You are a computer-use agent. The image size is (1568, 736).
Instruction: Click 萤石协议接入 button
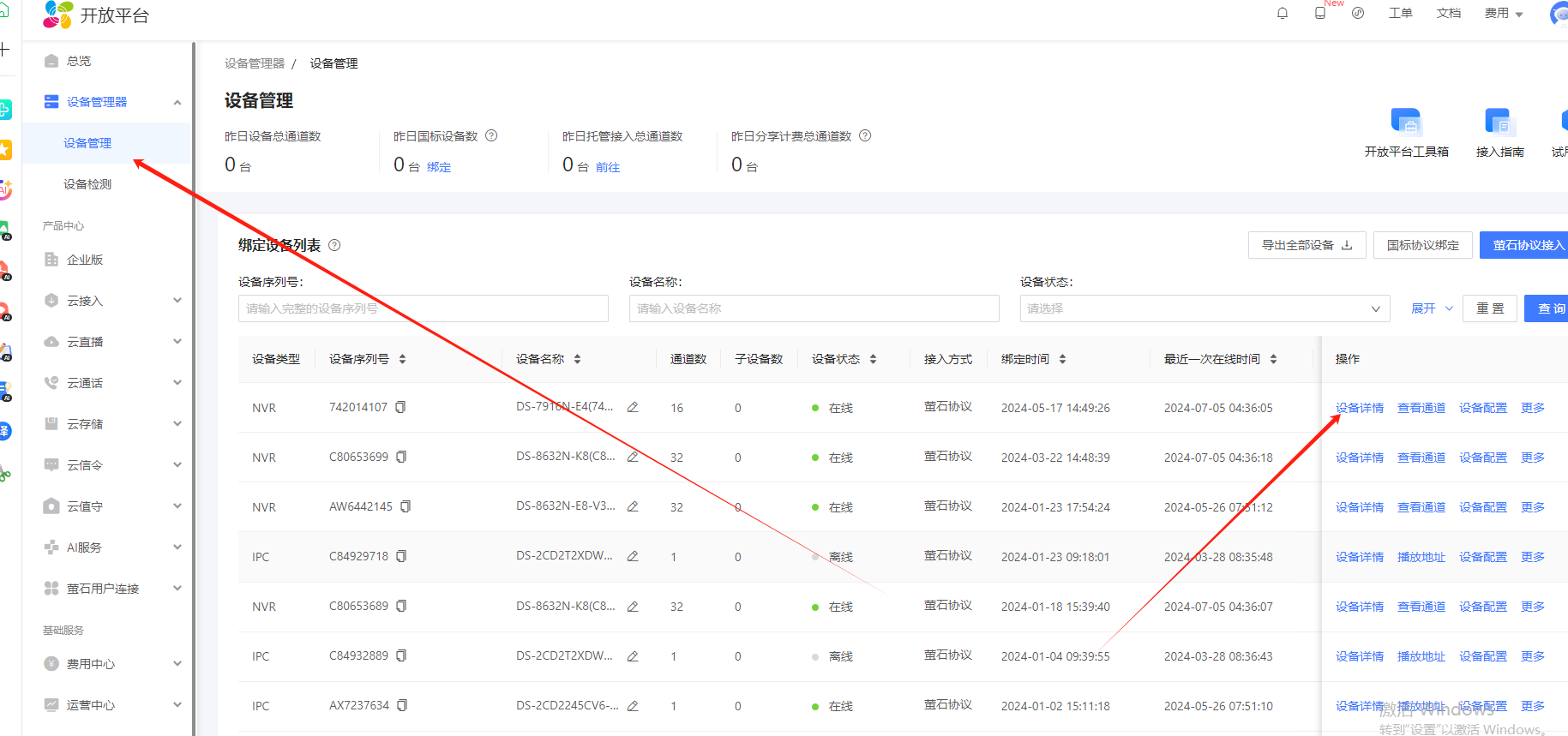(1525, 245)
